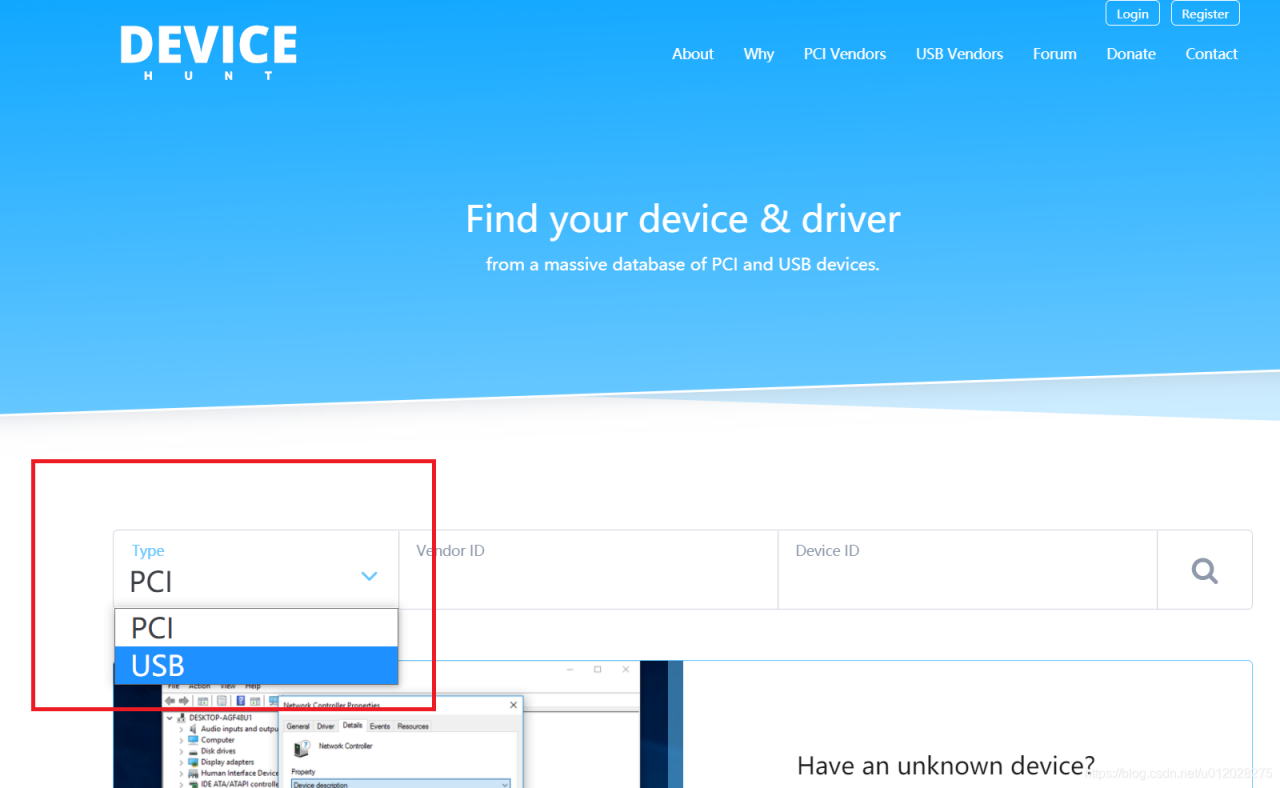1280x788 pixels.
Task: Click the Register button
Action: click(1205, 14)
